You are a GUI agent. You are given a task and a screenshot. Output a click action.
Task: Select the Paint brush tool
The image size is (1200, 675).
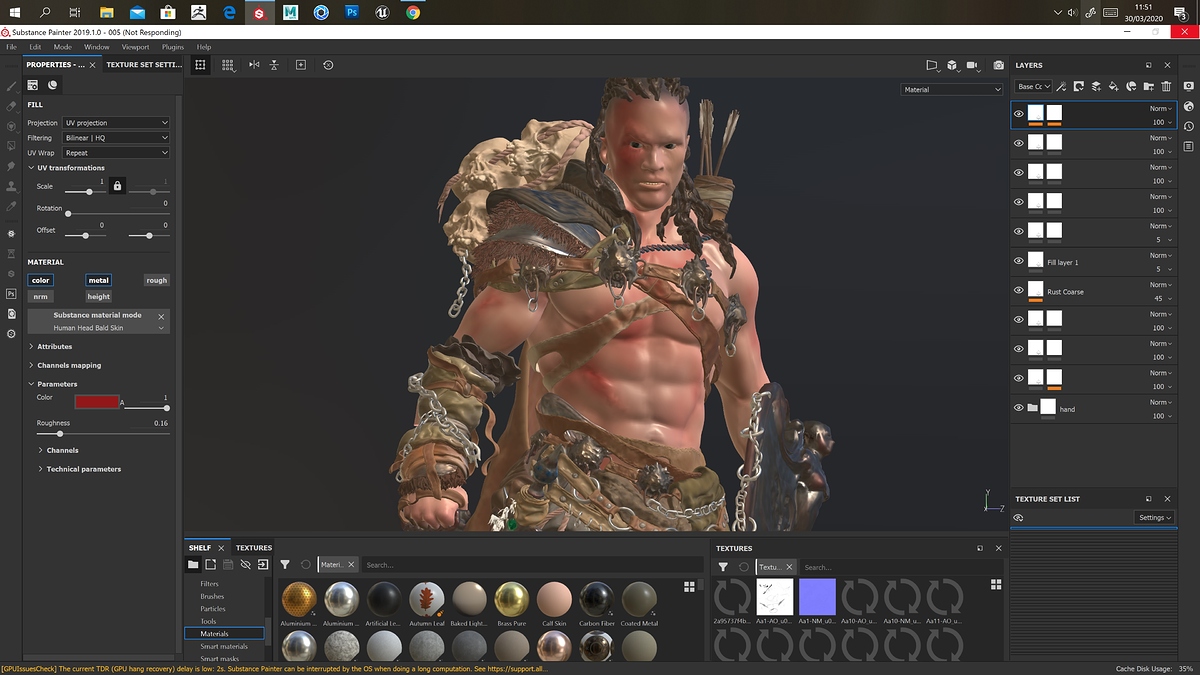[x=11, y=86]
